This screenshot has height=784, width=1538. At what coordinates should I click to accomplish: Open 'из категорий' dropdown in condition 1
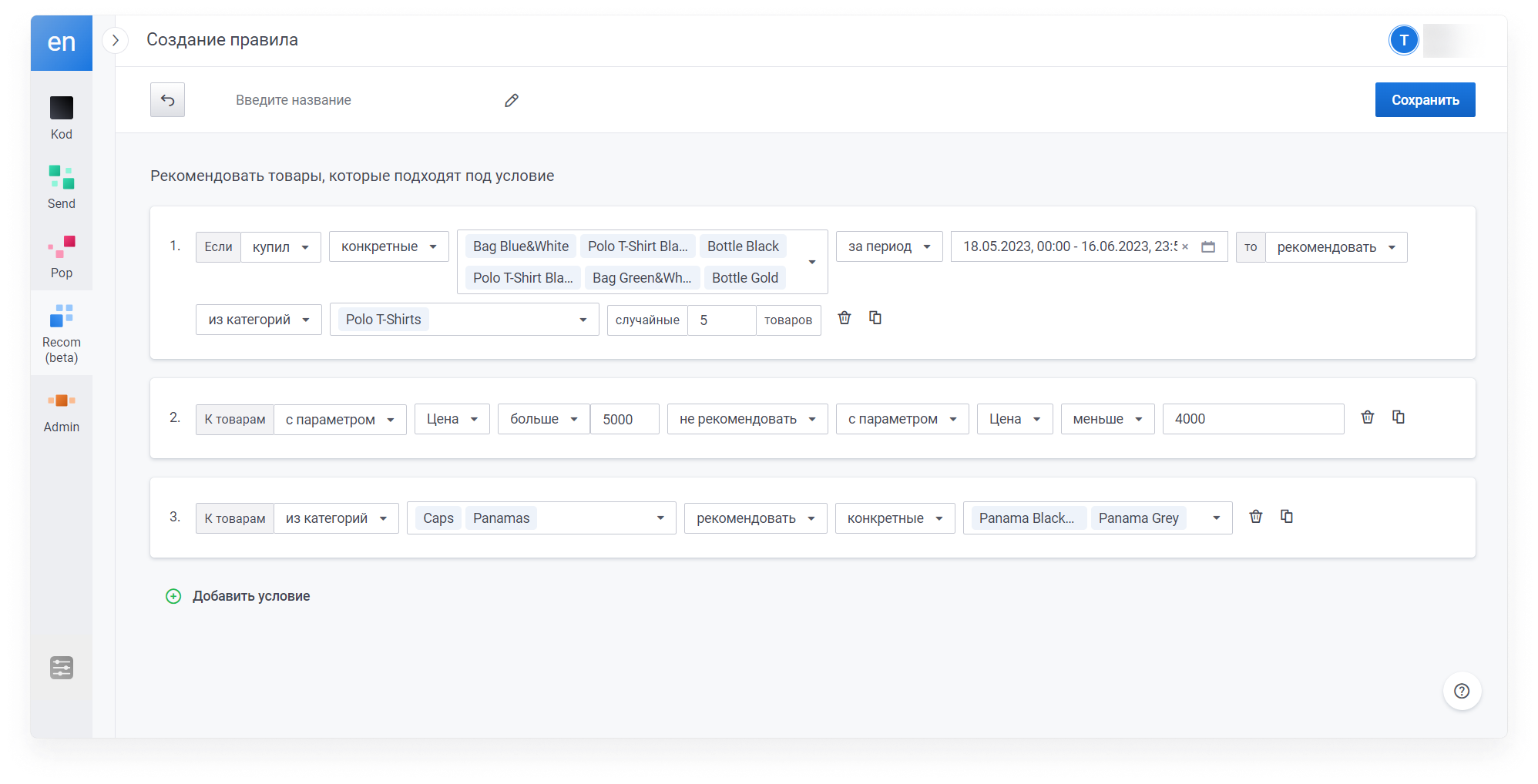point(258,320)
